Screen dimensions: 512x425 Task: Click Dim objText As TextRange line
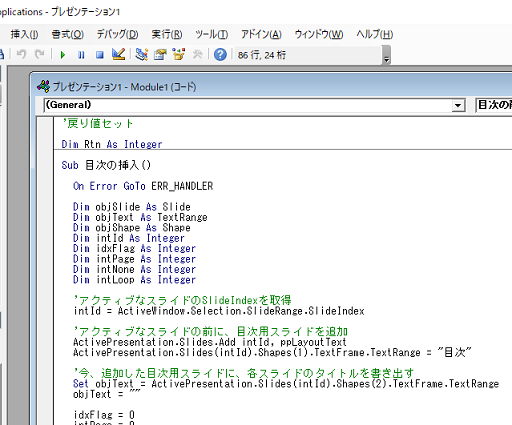(140, 217)
